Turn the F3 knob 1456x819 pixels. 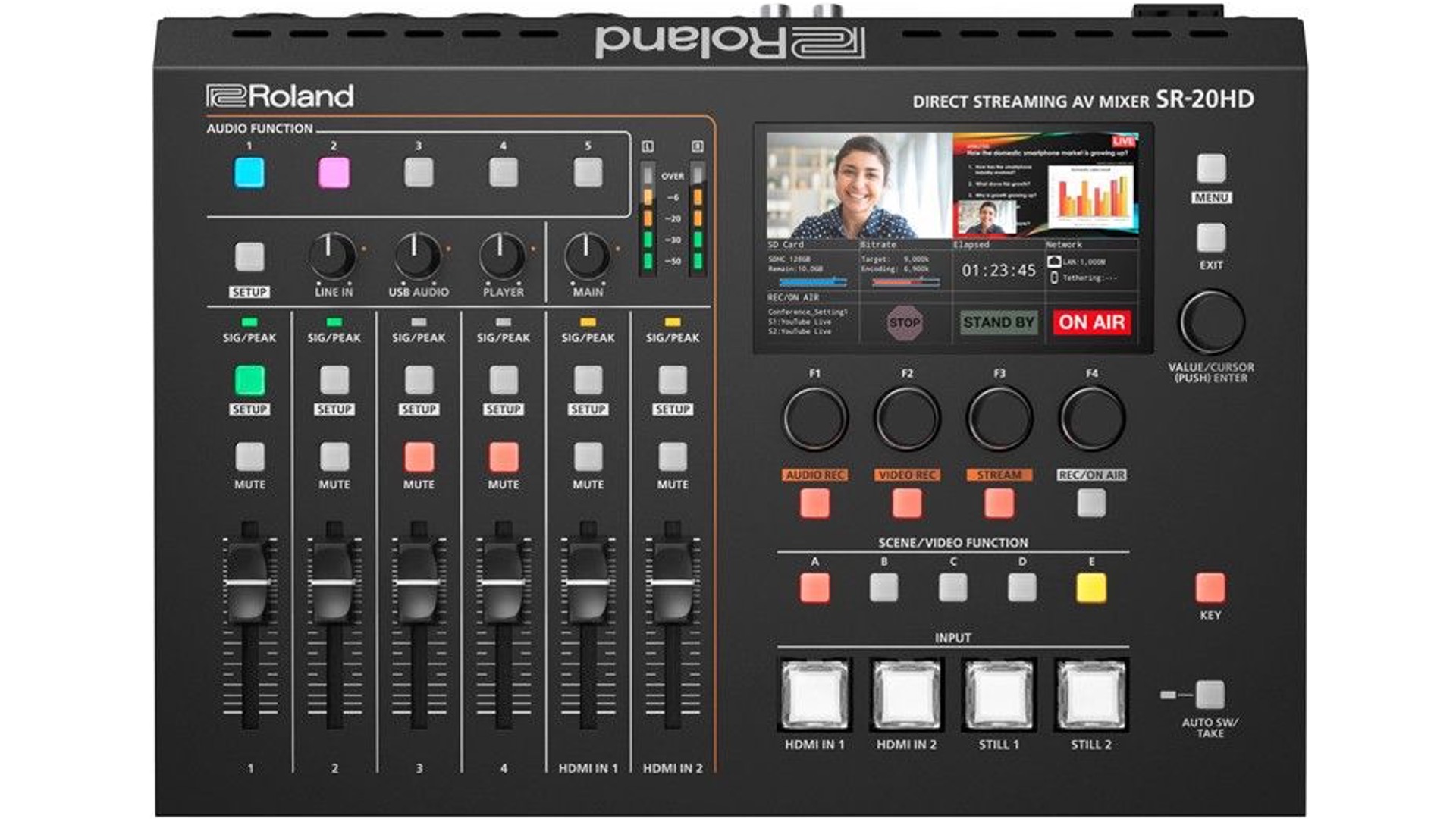[x=999, y=418]
